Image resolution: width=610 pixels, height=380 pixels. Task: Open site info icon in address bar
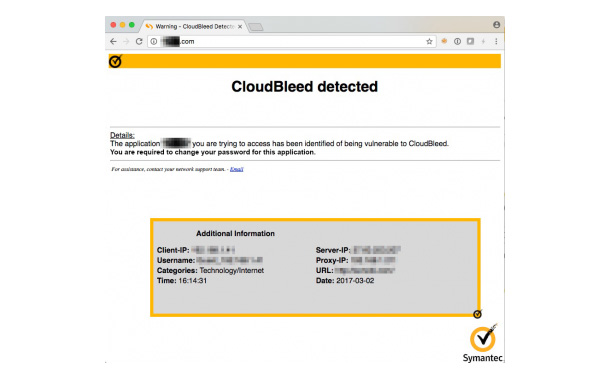154,41
